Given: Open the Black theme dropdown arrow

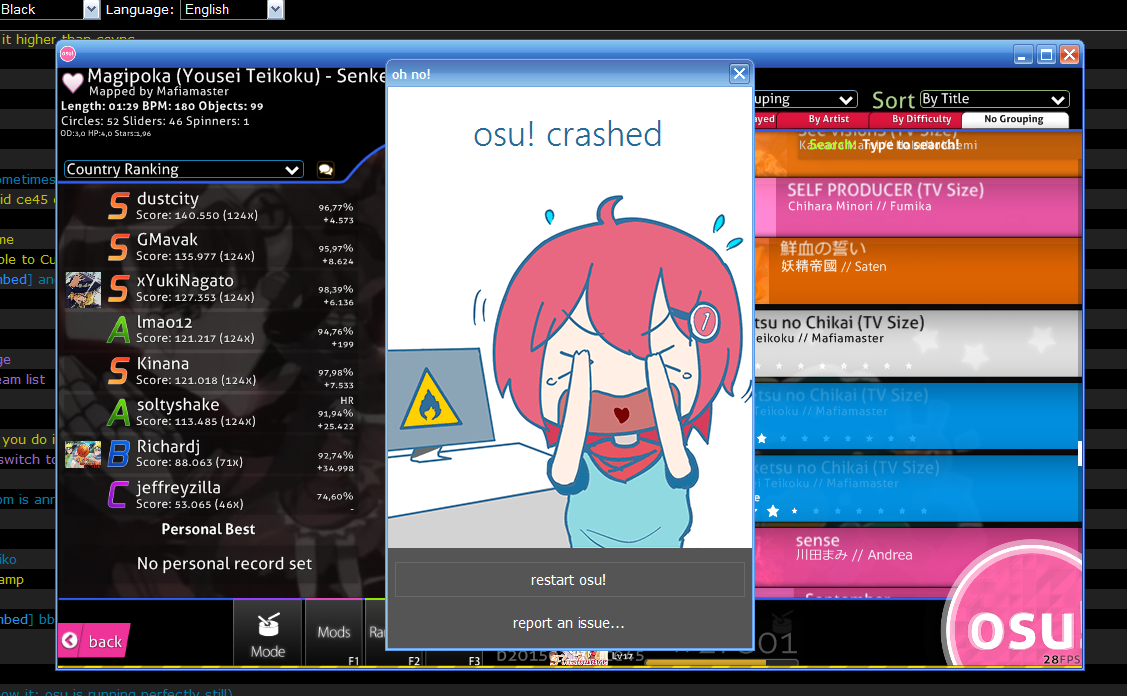Looking at the screenshot, I should click(91, 9).
